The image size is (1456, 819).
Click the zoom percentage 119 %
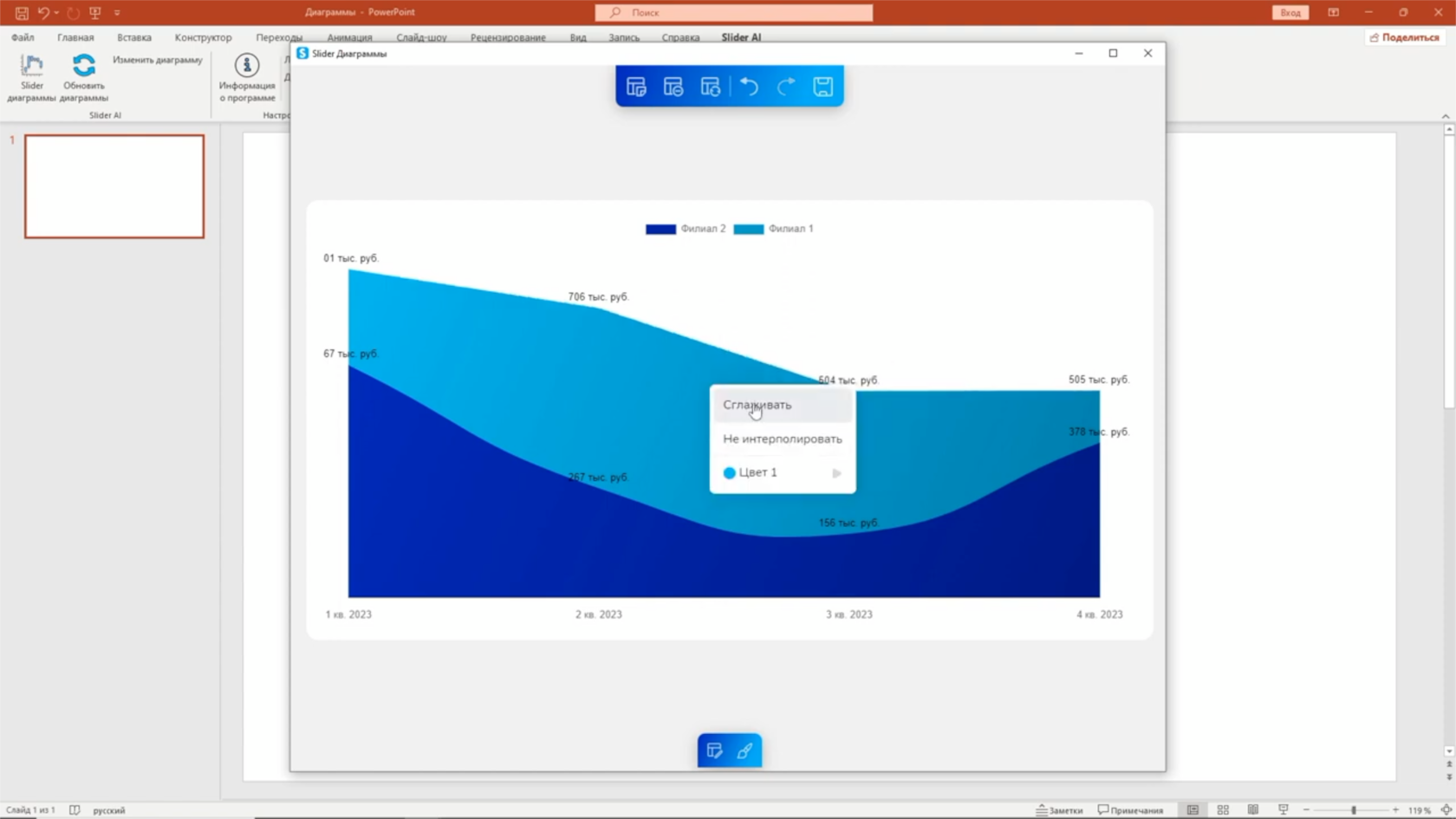click(1419, 809)
